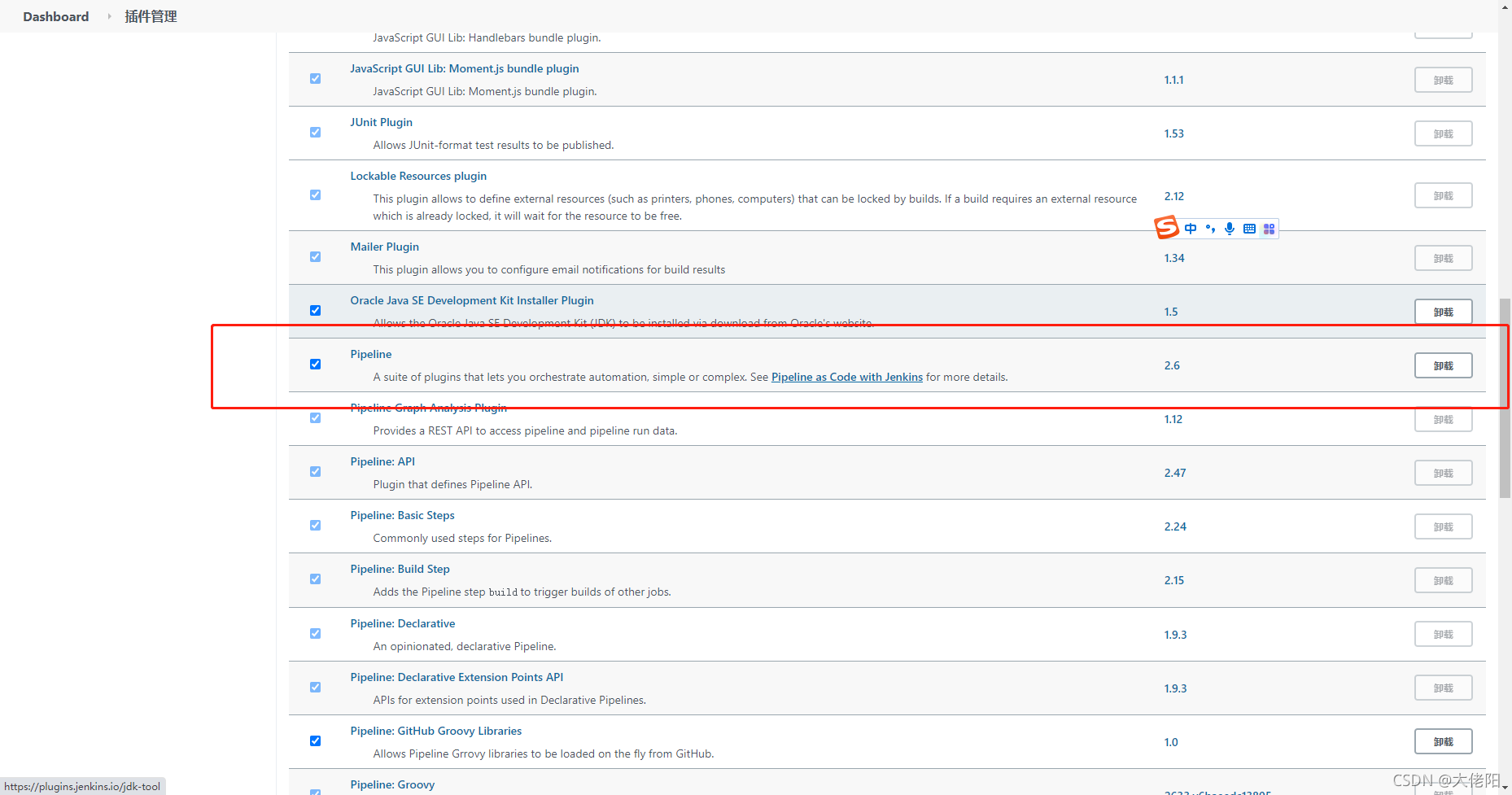Open Oracle Java SE Development Kit Installer link
1512x795 pixels.
(472, 300)
